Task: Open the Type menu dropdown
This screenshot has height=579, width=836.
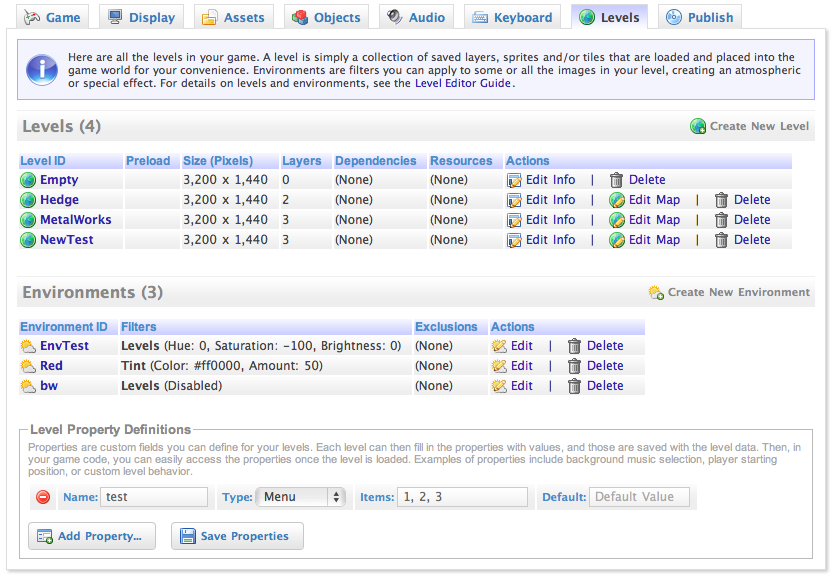Action: tap(301, 497)
